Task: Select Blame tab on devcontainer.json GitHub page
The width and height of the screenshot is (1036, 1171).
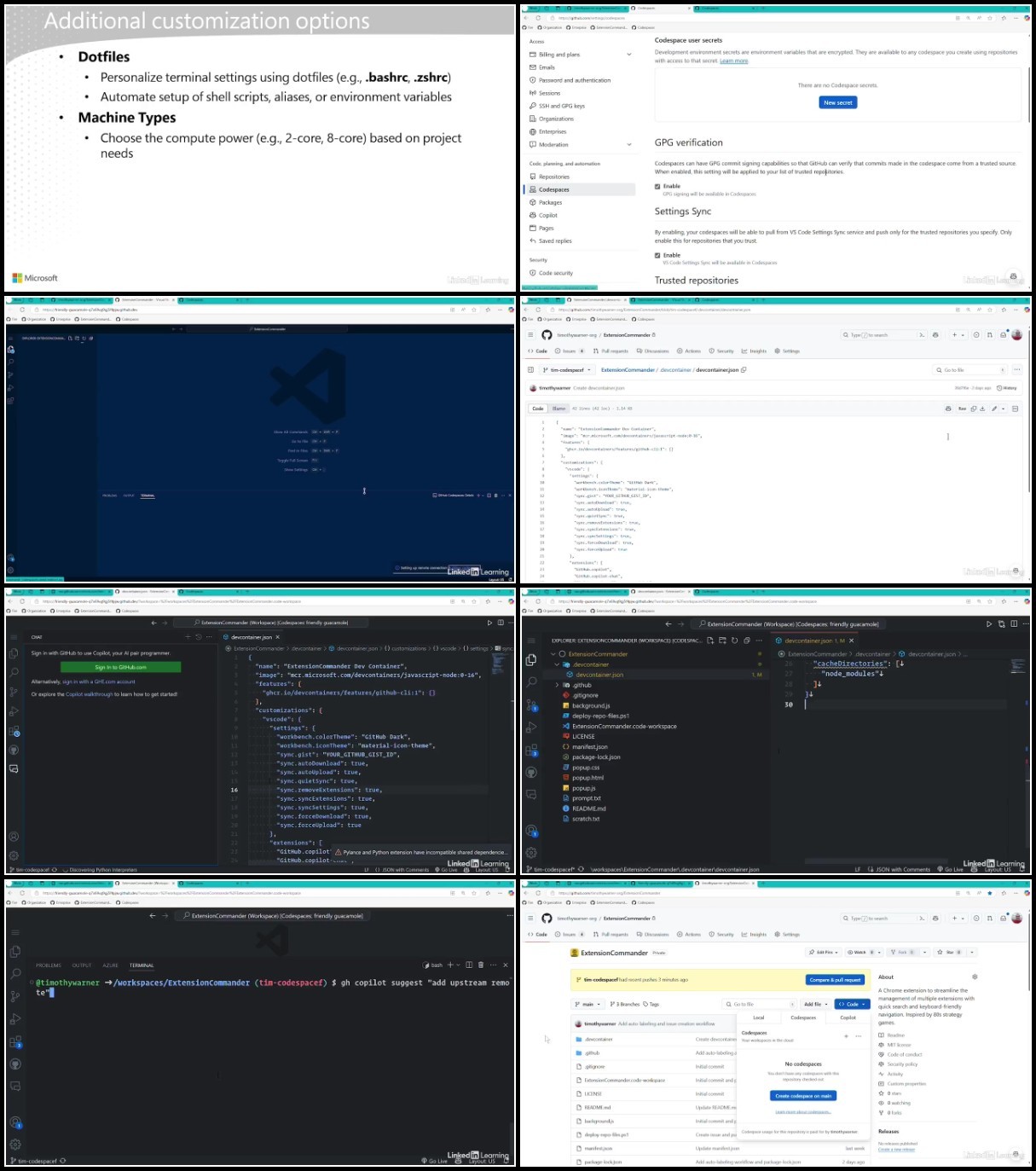Action: [x=559, y=409]
